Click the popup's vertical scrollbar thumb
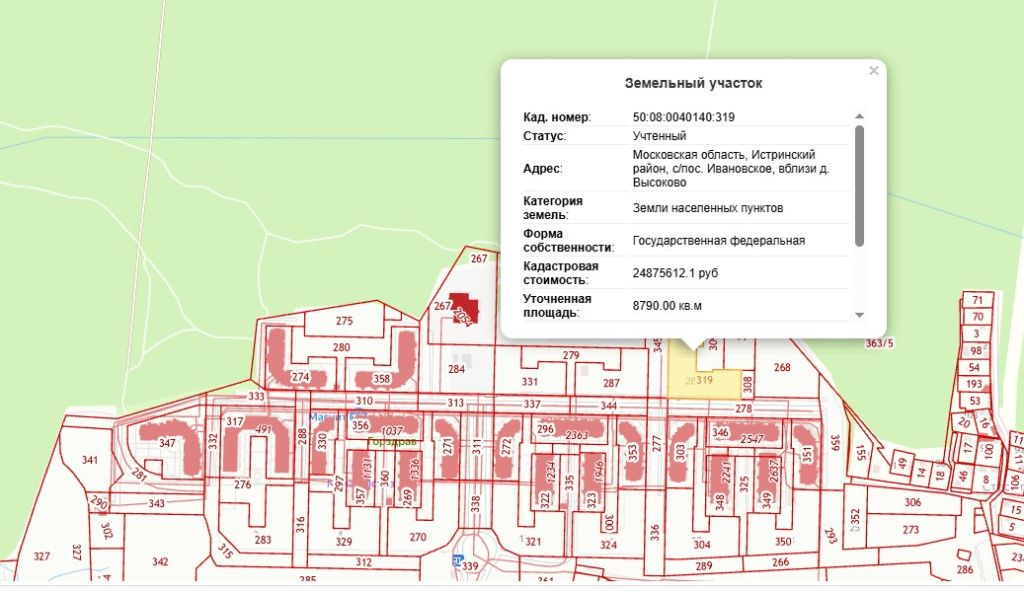This screenshot has height=592, width=1024. point(859,185)
